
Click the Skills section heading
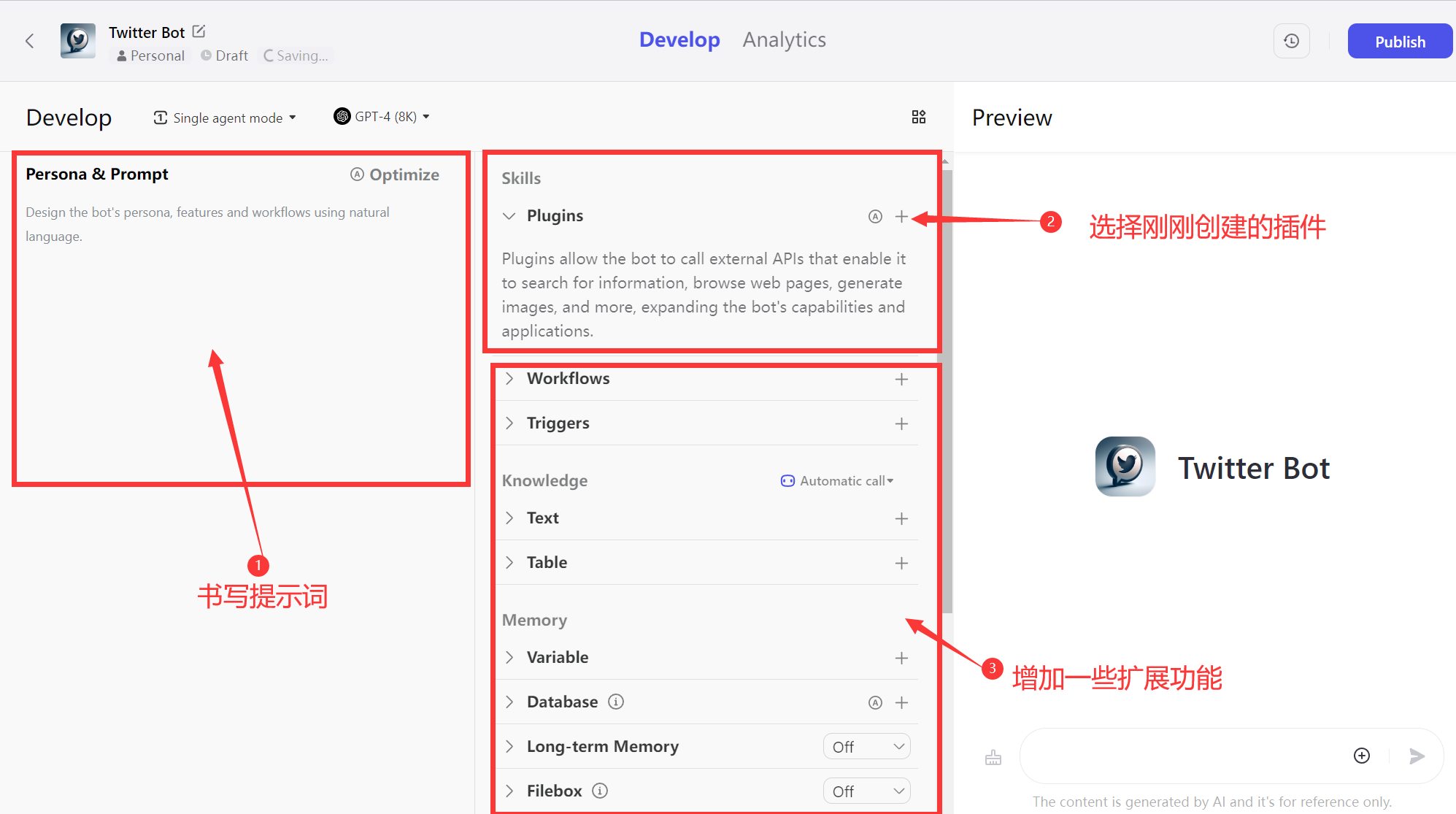coord(521,178)
